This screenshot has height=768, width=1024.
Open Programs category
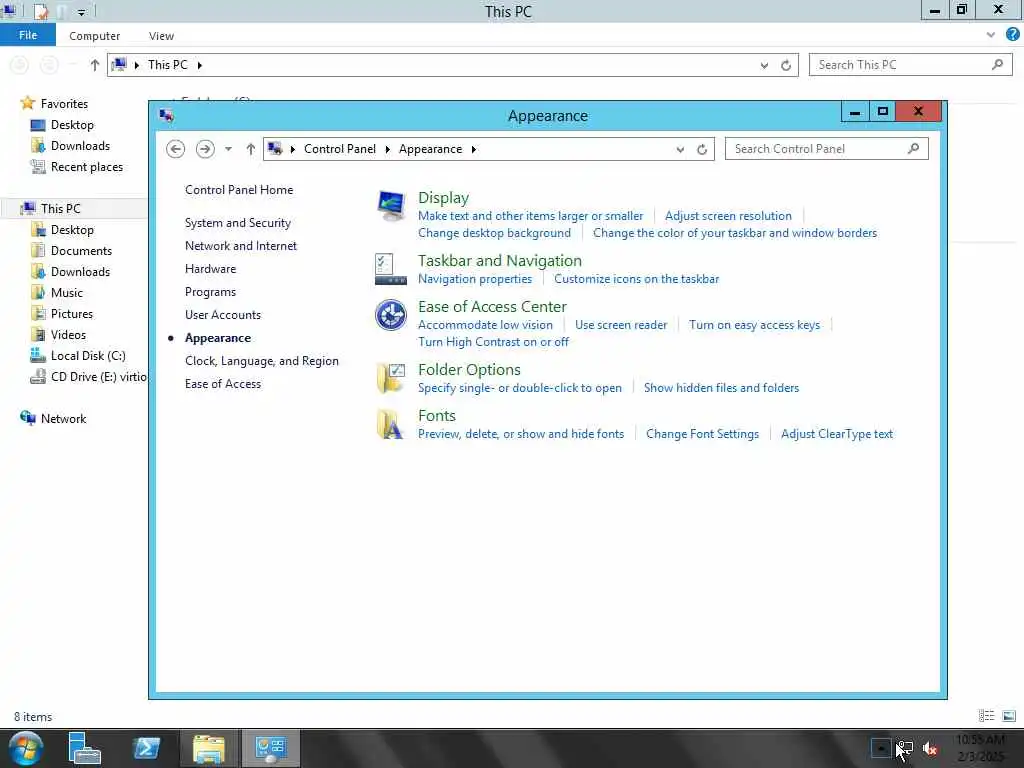point(210,292)
